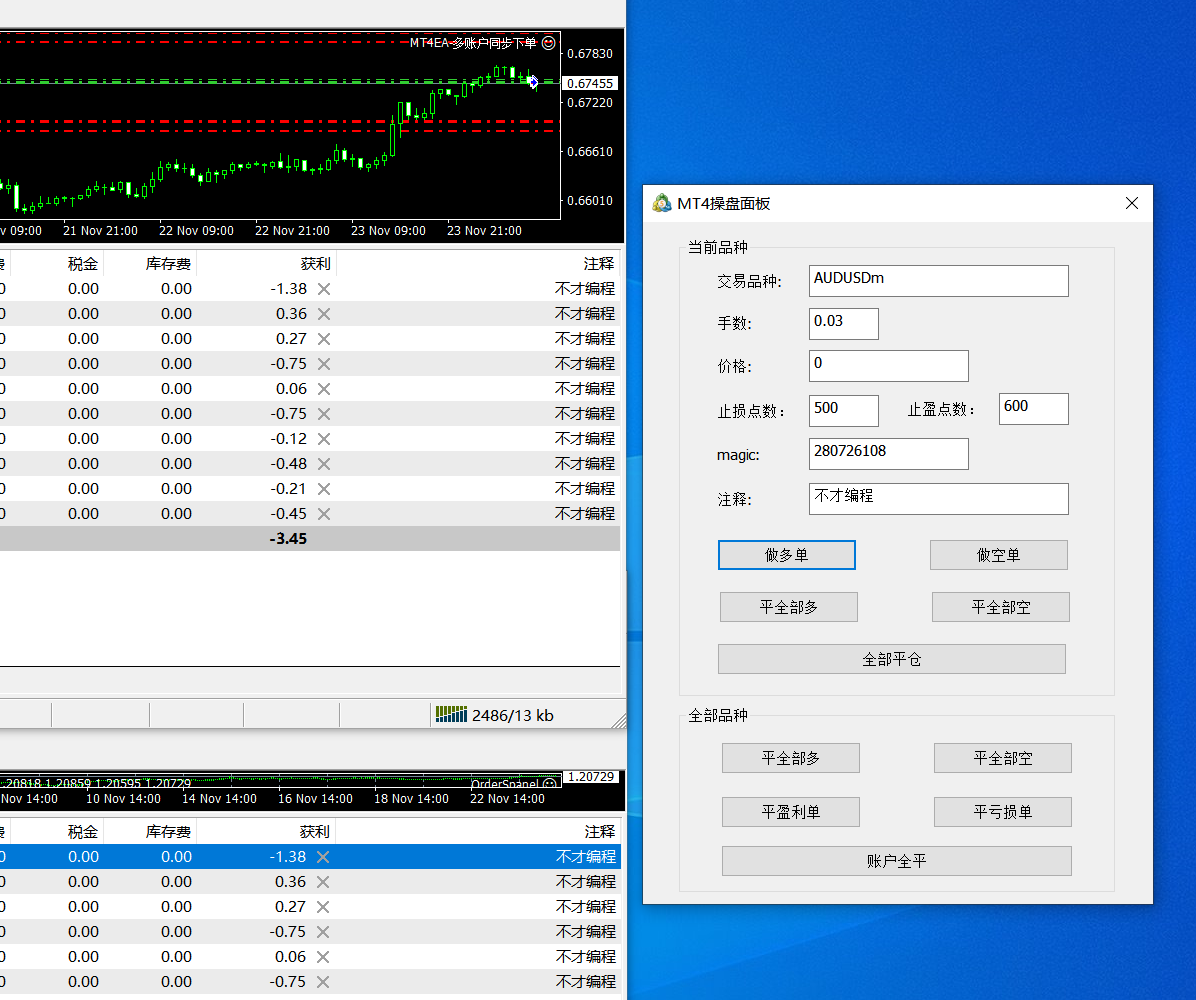Click 平全部空 under 全部品种
Screen dimensions: 1196x1000
(1003, 758)
